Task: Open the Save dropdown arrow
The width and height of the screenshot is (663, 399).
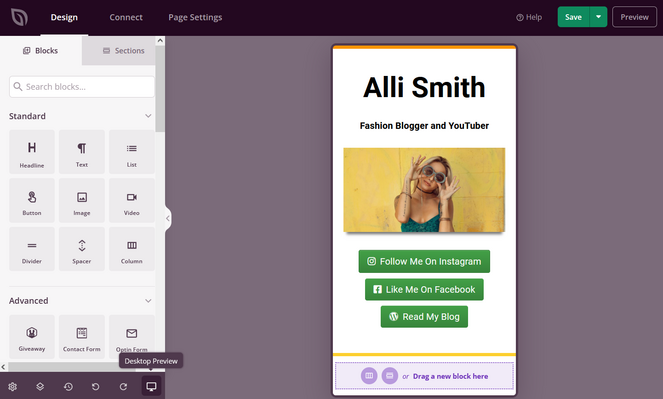Action: coord(598,17)
